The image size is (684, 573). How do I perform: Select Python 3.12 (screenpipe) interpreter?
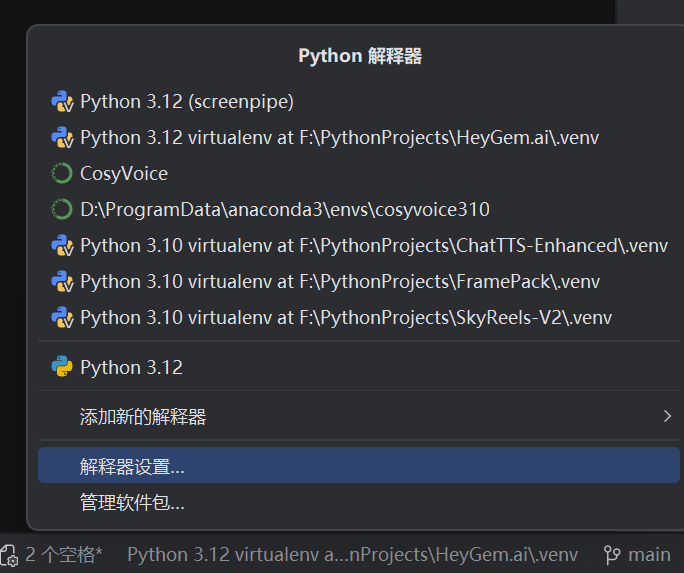pyautogui.click(x=359, y=102)
